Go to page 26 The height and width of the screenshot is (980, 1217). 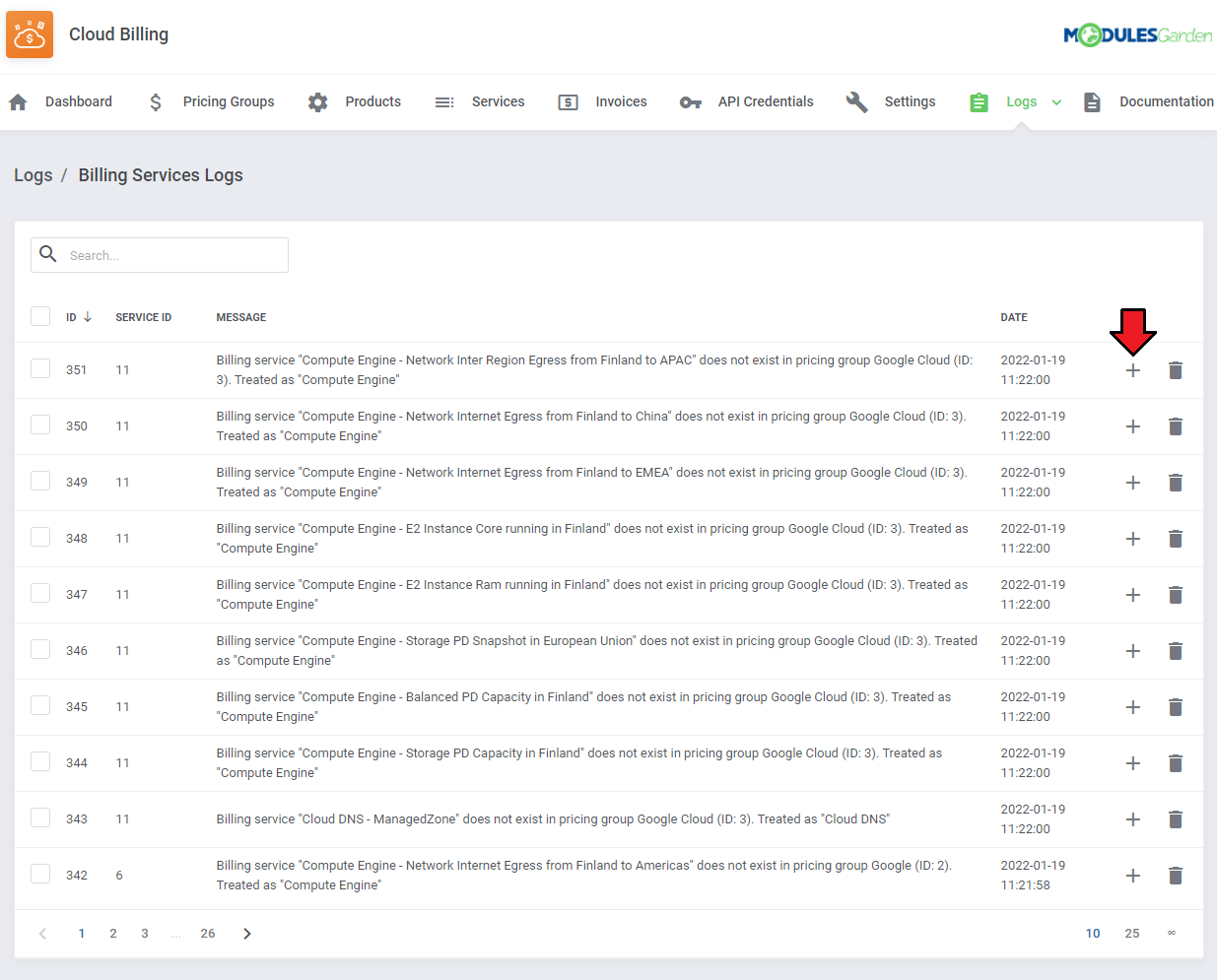pyautogui.click(x=208, y=934)
